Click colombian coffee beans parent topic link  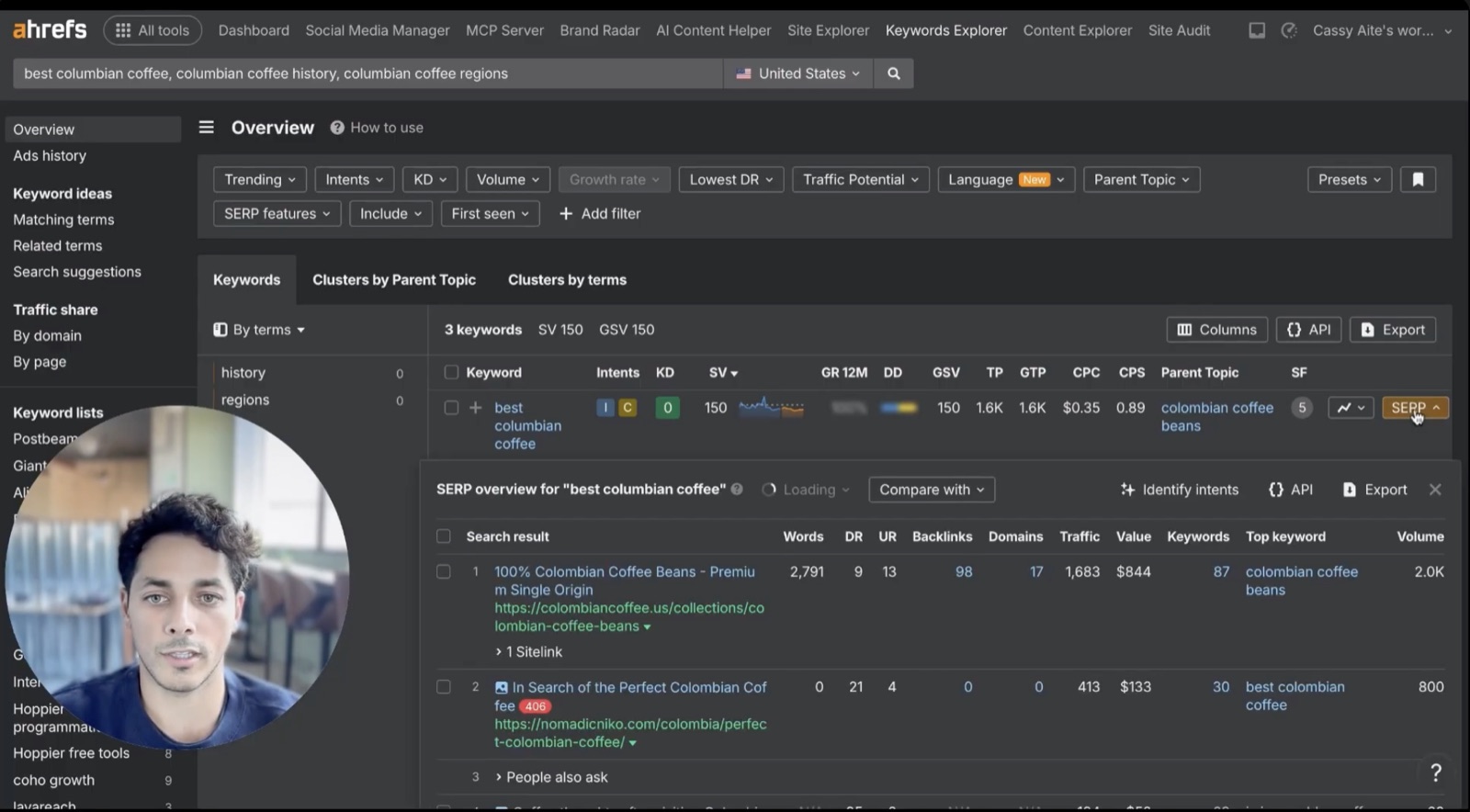tap(1217, 416)
